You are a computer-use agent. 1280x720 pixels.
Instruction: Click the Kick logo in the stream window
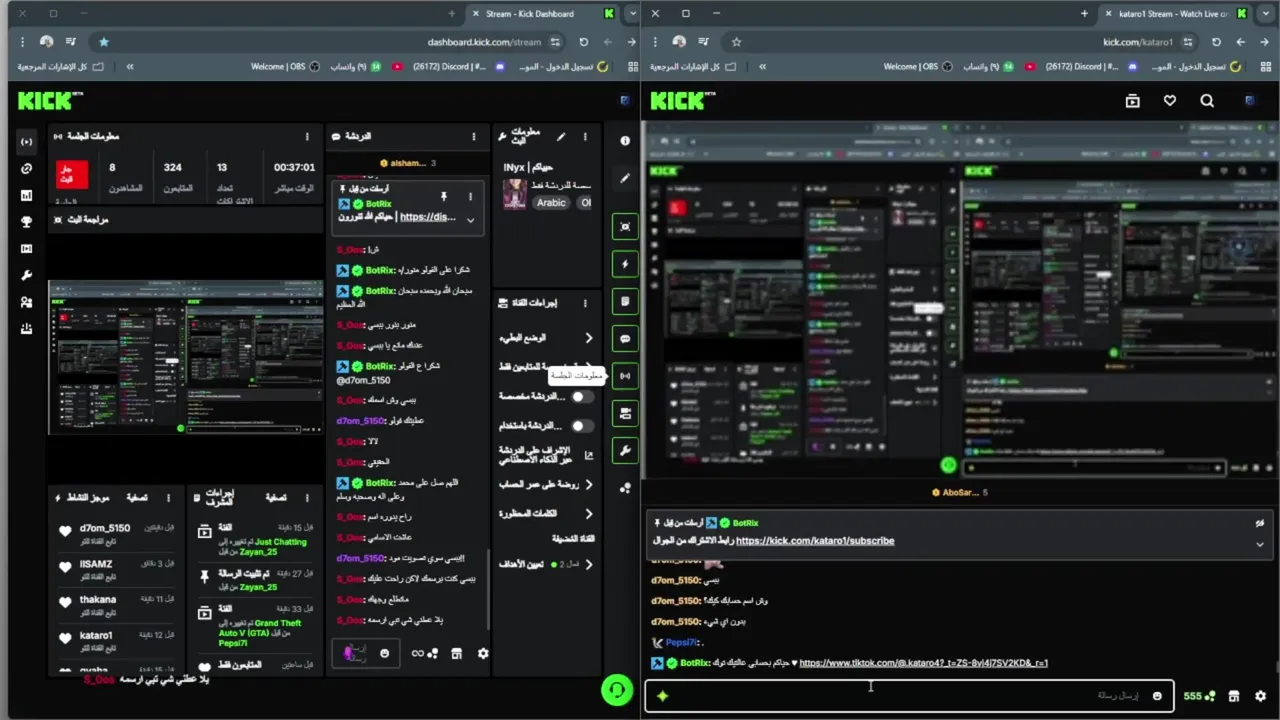(682, 101)
